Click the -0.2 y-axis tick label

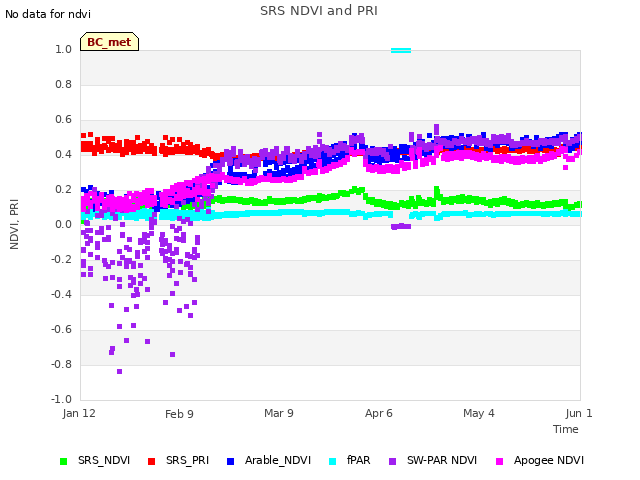tap(61, 260)
